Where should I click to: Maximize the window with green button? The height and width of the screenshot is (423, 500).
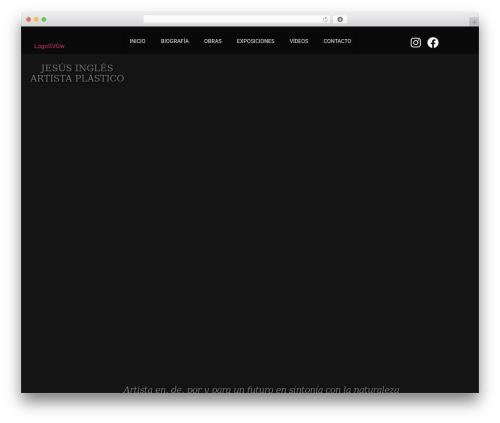(x=44, y=19)
